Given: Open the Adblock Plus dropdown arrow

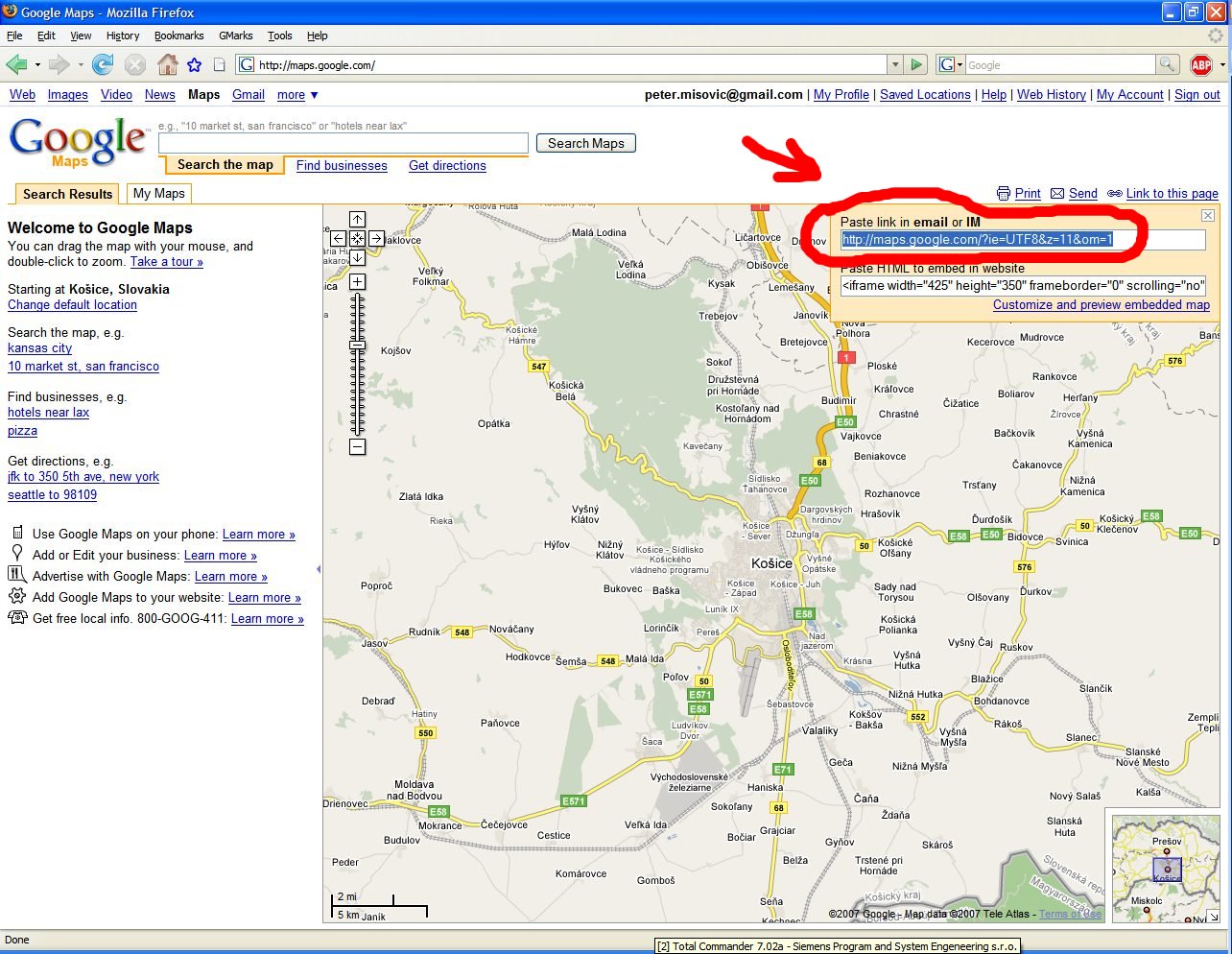Looking at the screenshot, I should point(1221,65).
